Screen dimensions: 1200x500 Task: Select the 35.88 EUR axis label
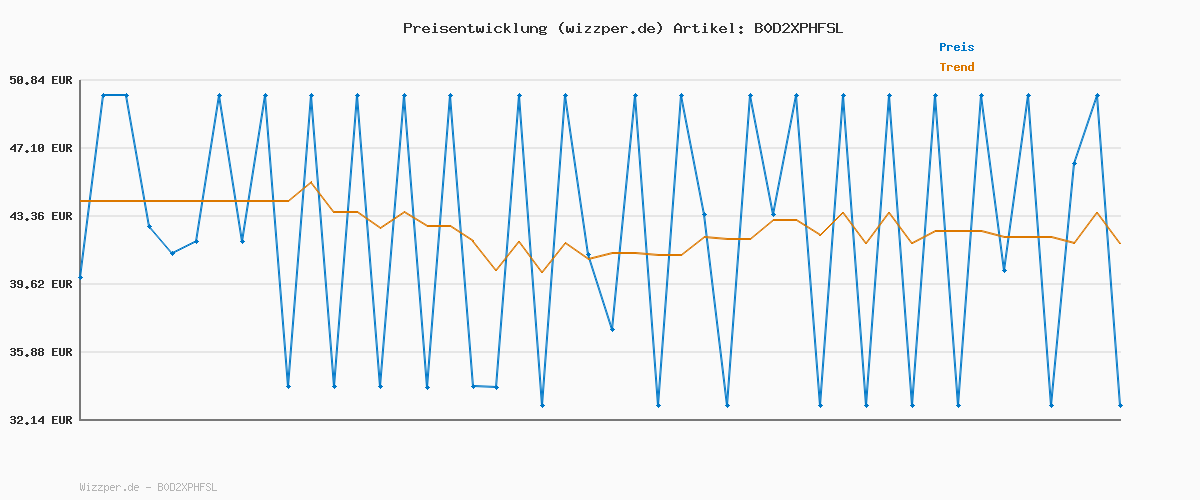(x=40, y=352)
